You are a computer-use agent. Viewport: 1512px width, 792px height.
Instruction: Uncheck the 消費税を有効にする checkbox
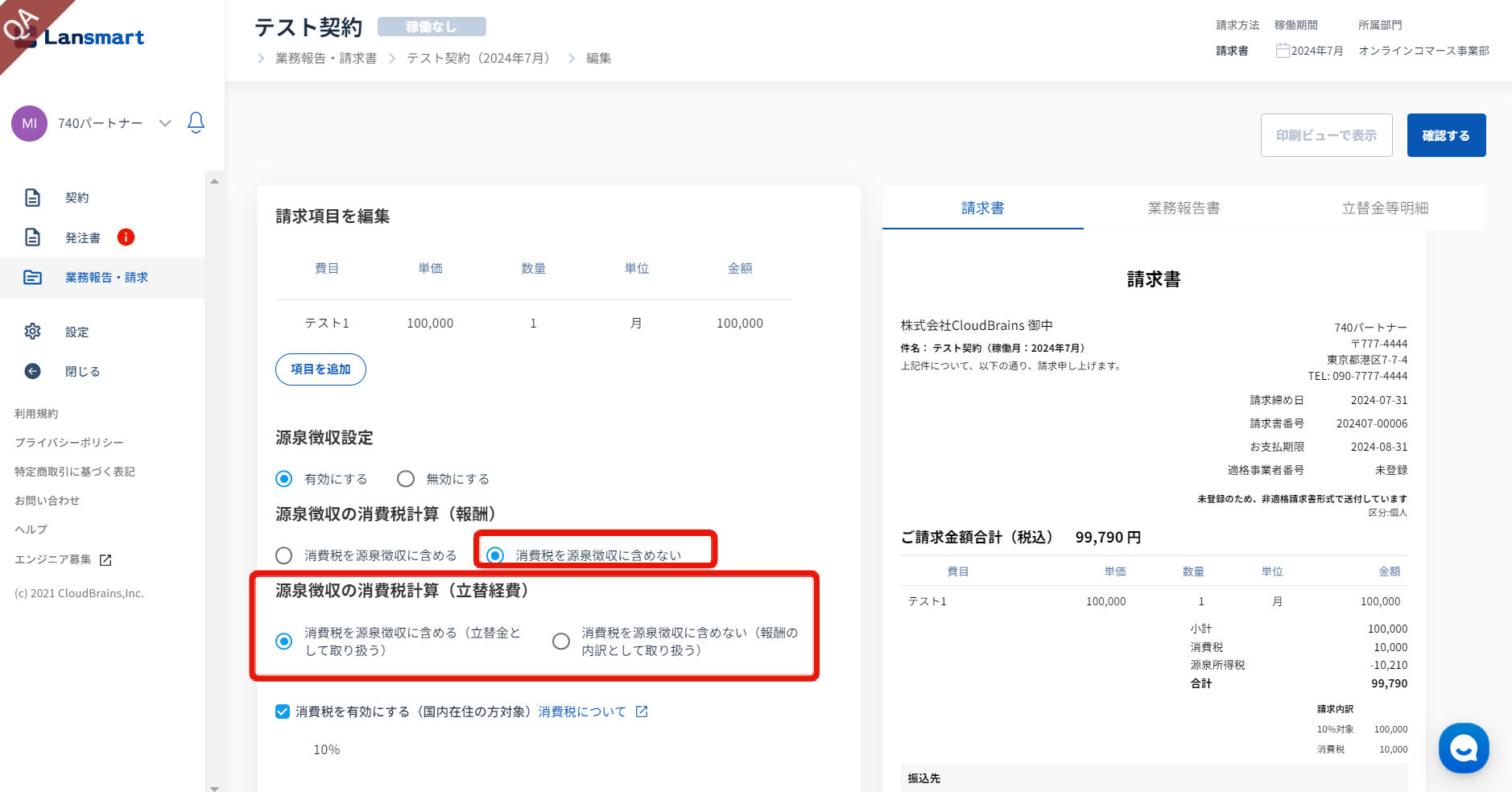pyautogui.click(x=283, y=712)
